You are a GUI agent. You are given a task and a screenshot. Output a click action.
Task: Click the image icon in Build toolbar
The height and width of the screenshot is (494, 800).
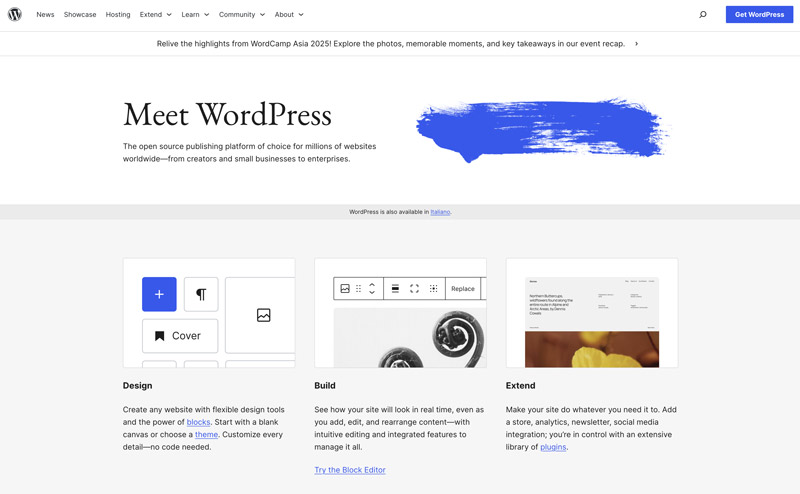coord(345,288)
